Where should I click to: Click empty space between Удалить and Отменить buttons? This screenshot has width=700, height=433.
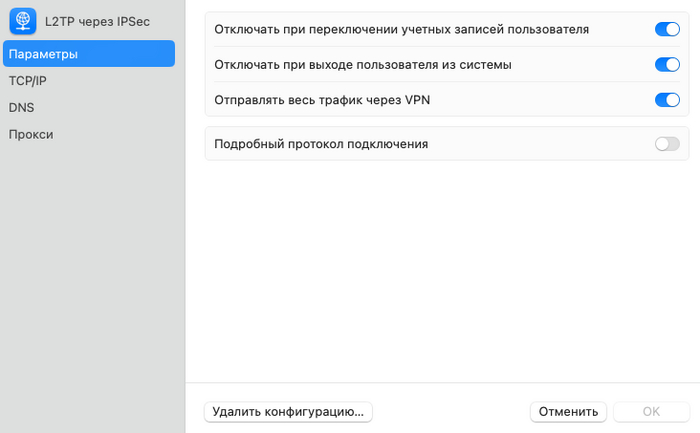pos(450,411)
